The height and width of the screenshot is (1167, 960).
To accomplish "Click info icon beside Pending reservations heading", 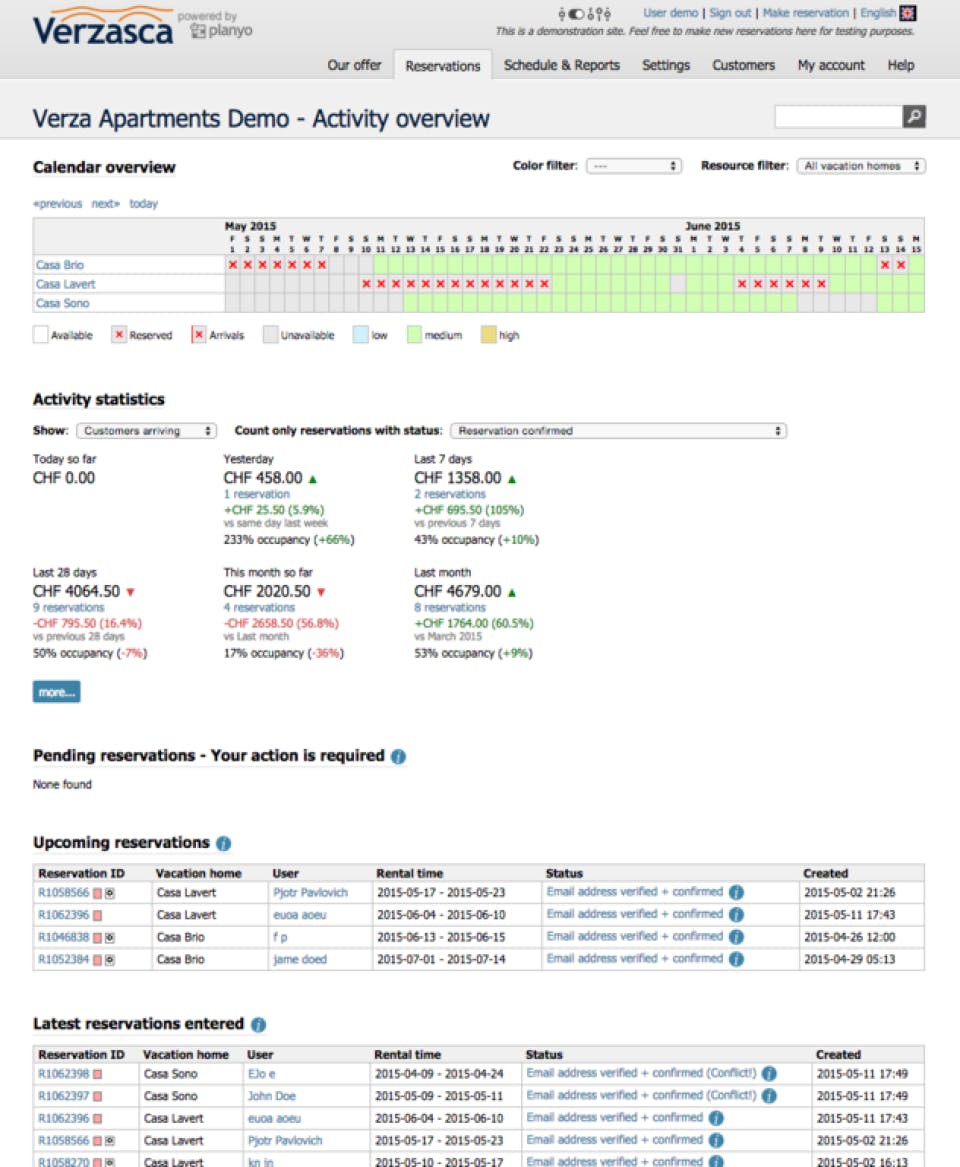I will (398, 757).
